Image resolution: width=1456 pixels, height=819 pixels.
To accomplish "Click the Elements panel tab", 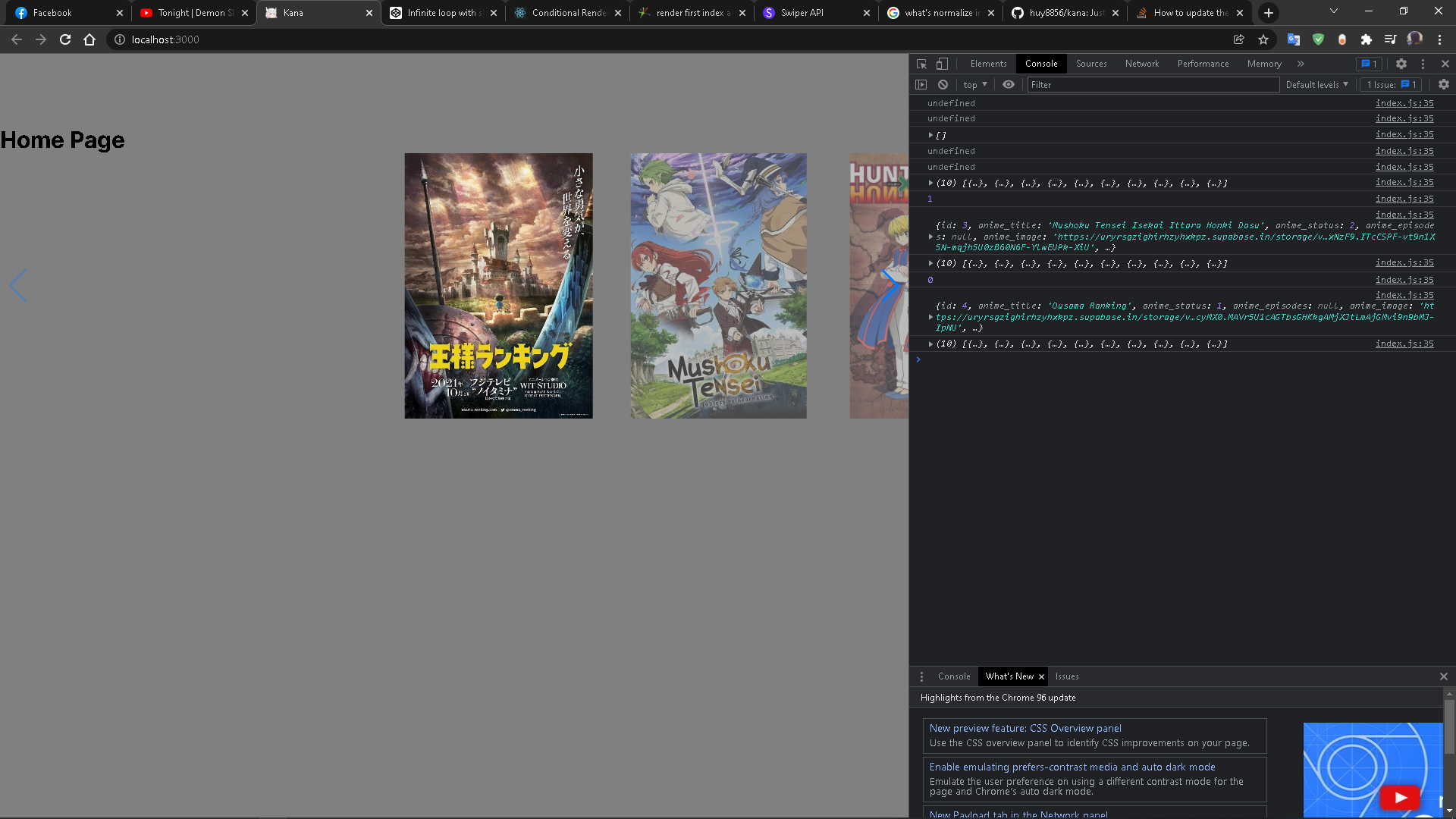I will 988,63.
